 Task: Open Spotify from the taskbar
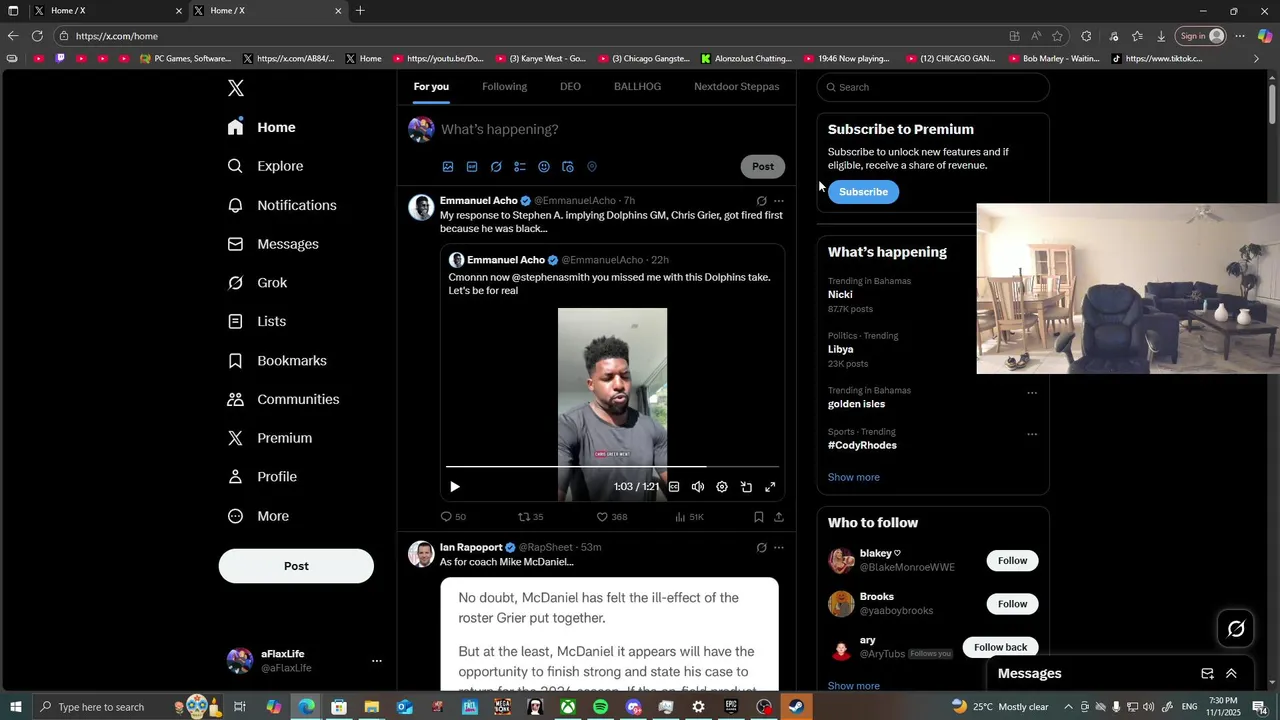coord(600,707)
